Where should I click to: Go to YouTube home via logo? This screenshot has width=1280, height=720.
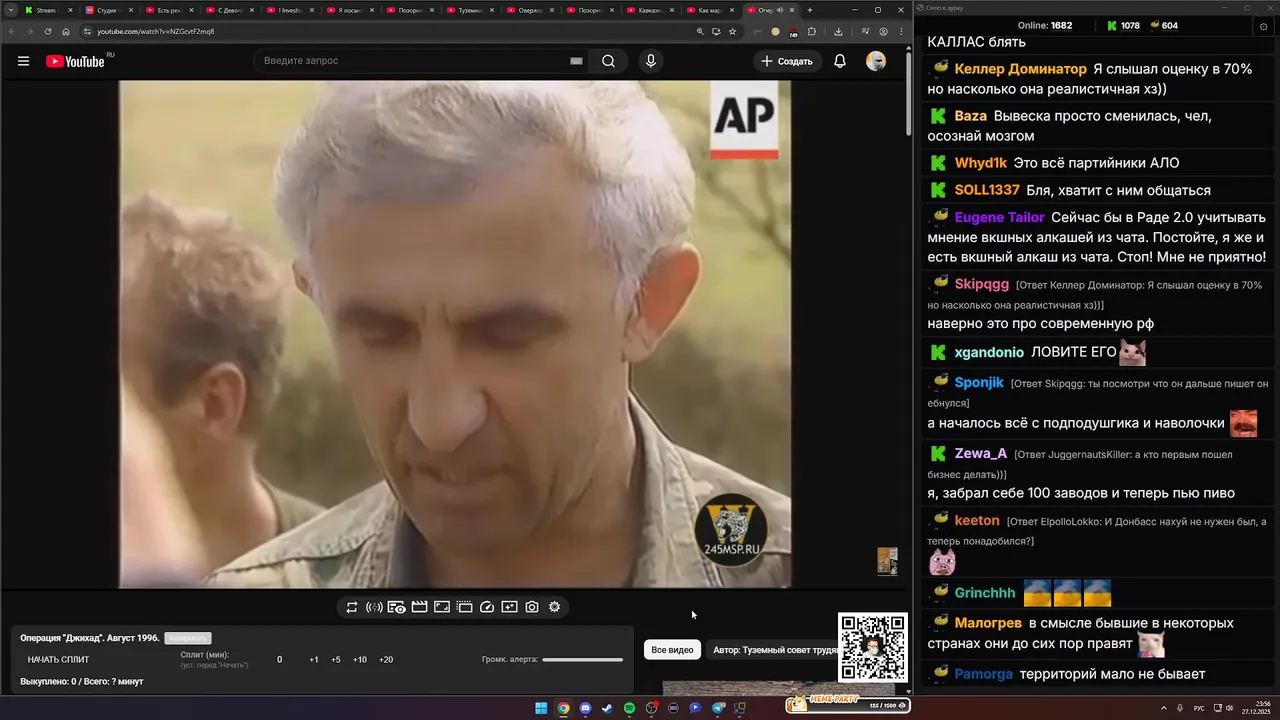click(75, 61)
